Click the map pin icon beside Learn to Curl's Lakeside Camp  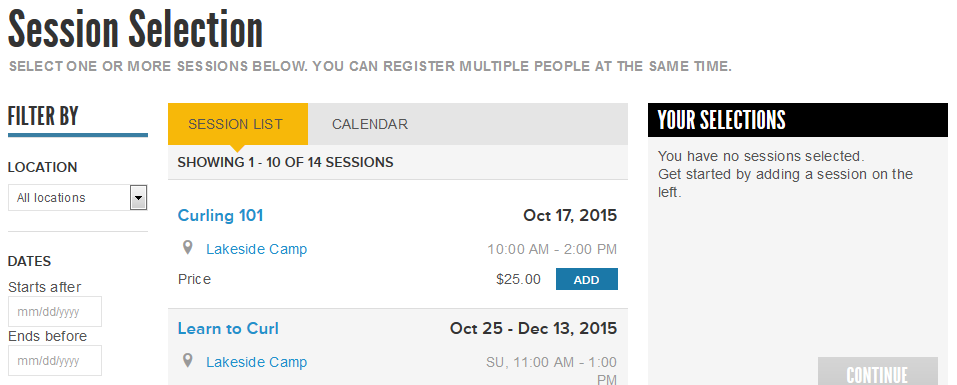188,360
